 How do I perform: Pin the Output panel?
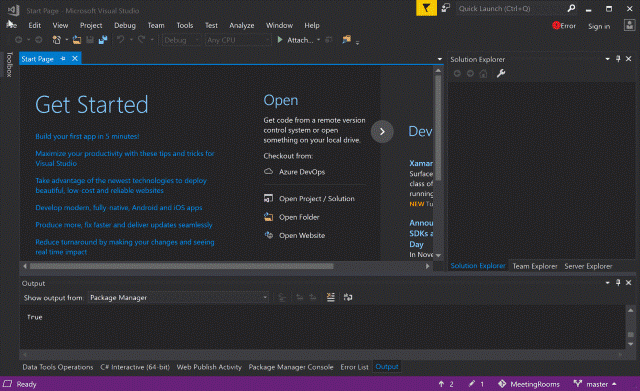point(618,283)
